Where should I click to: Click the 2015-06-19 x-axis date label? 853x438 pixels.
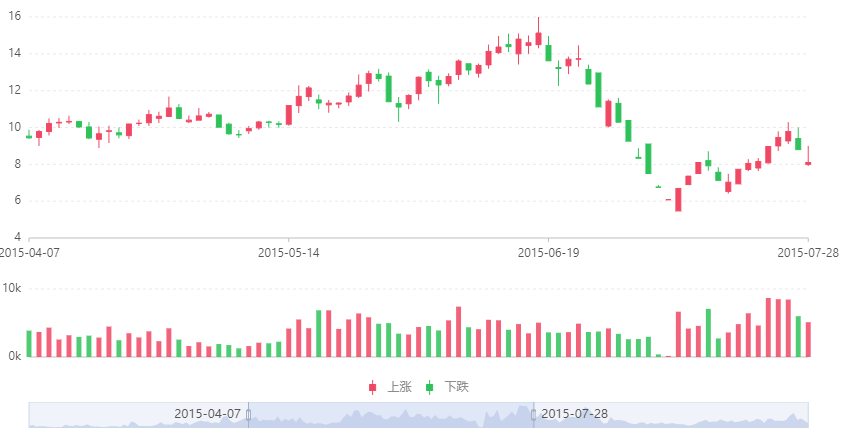coord(548,253)
